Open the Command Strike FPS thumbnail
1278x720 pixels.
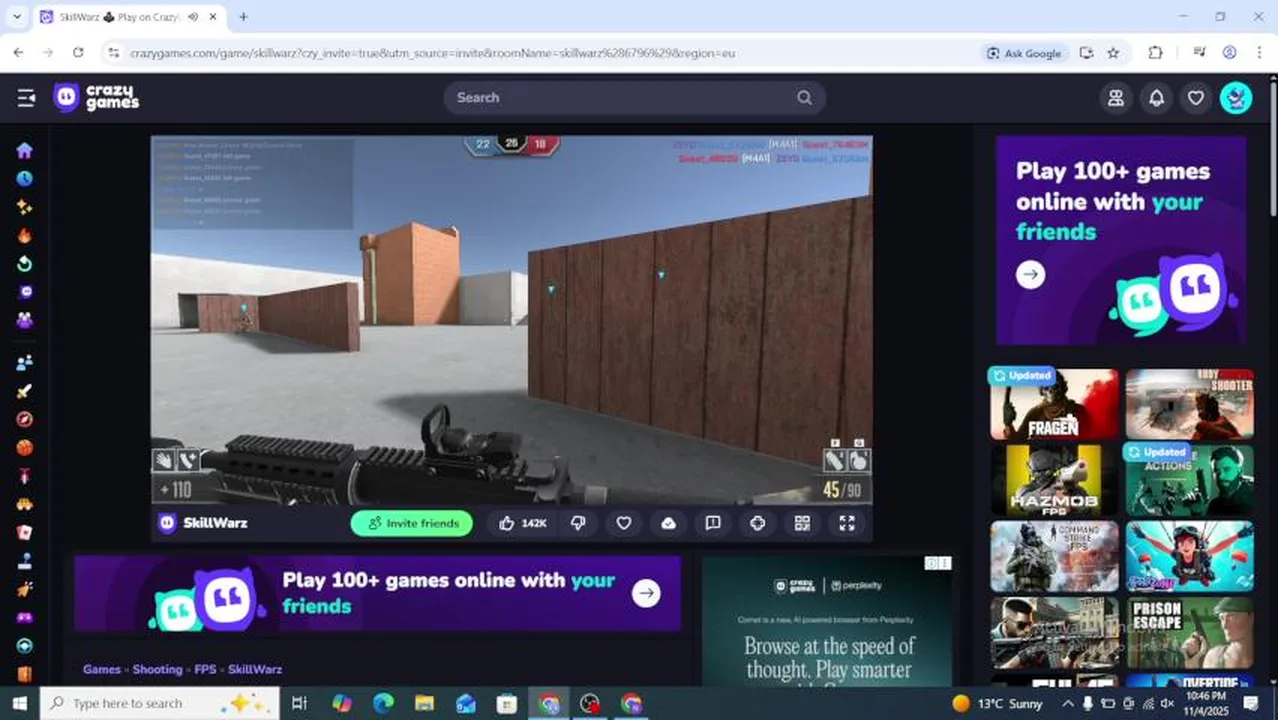(1054, 556)
